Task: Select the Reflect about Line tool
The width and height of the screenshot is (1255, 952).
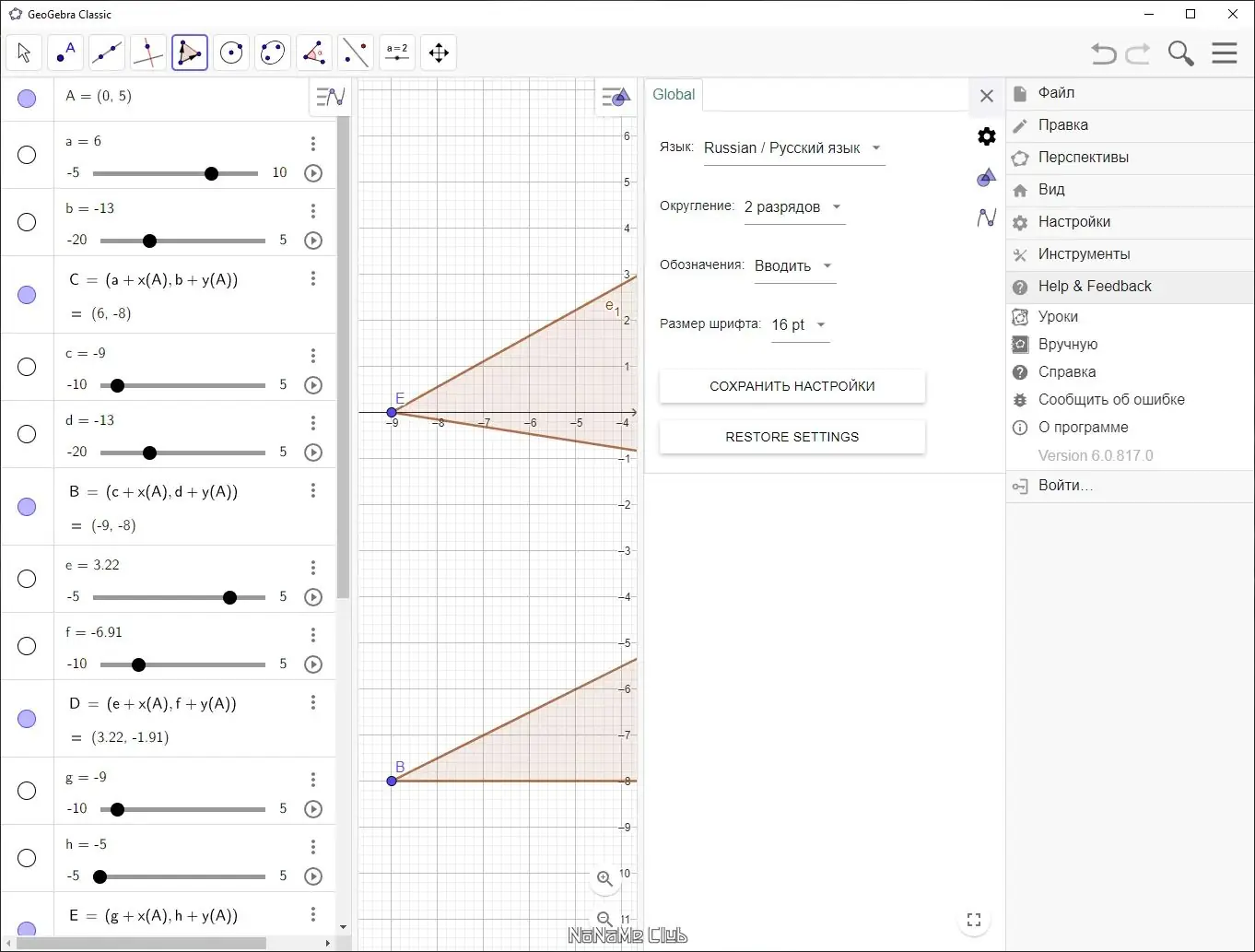Action: (x=356, y=53)
